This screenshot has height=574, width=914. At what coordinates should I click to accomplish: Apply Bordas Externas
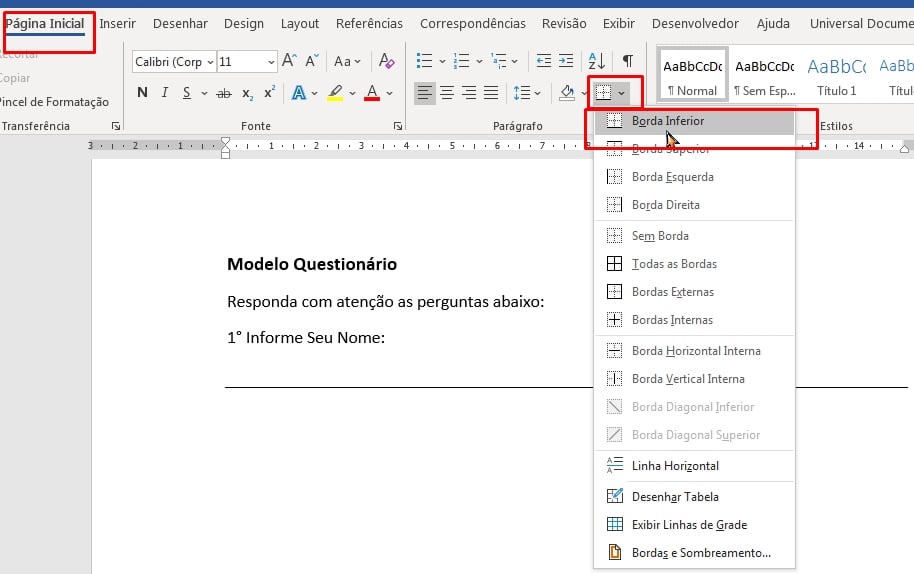(694, 292)
